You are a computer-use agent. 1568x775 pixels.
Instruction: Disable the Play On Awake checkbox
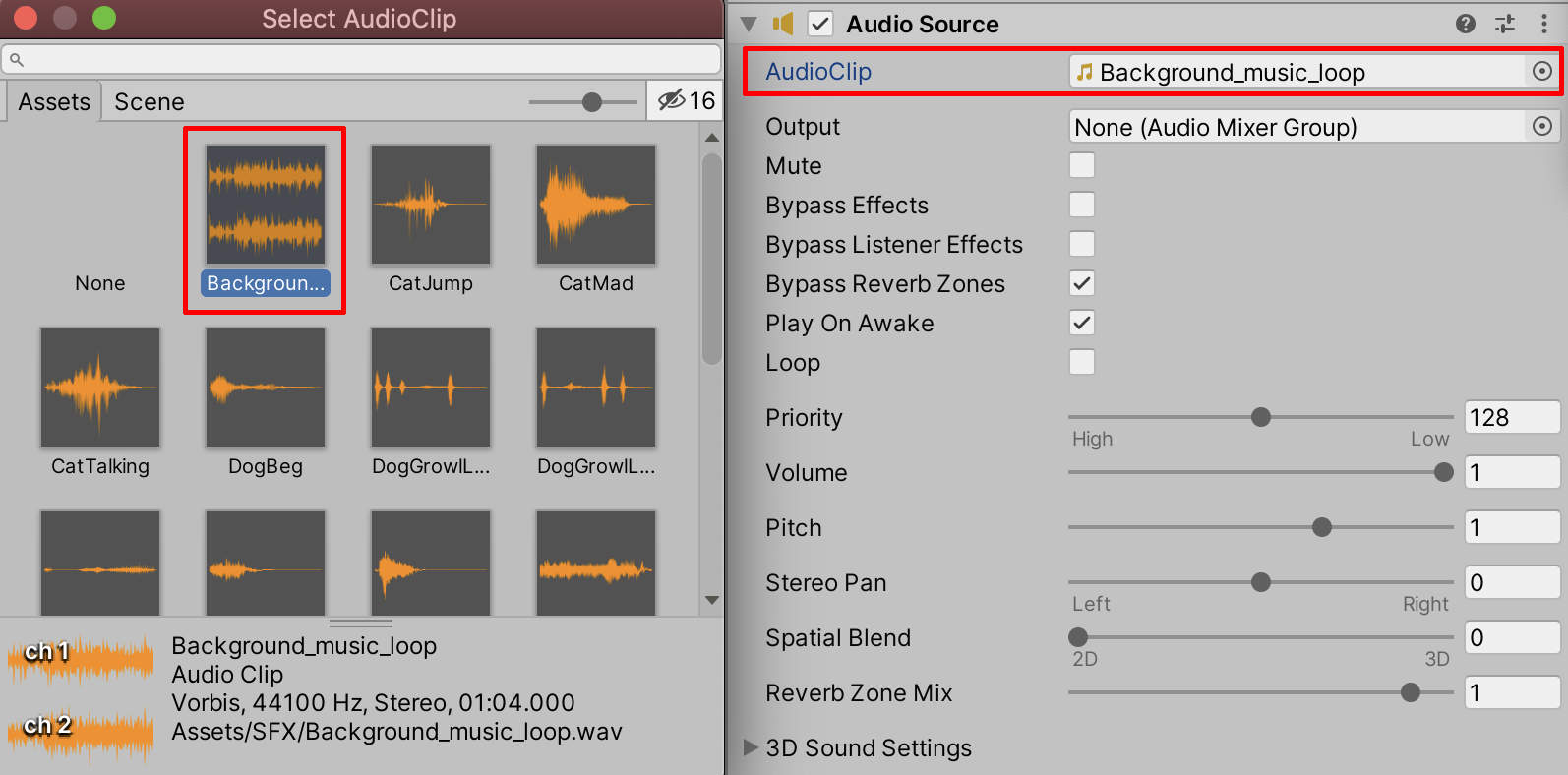[x=1082, y=323]
